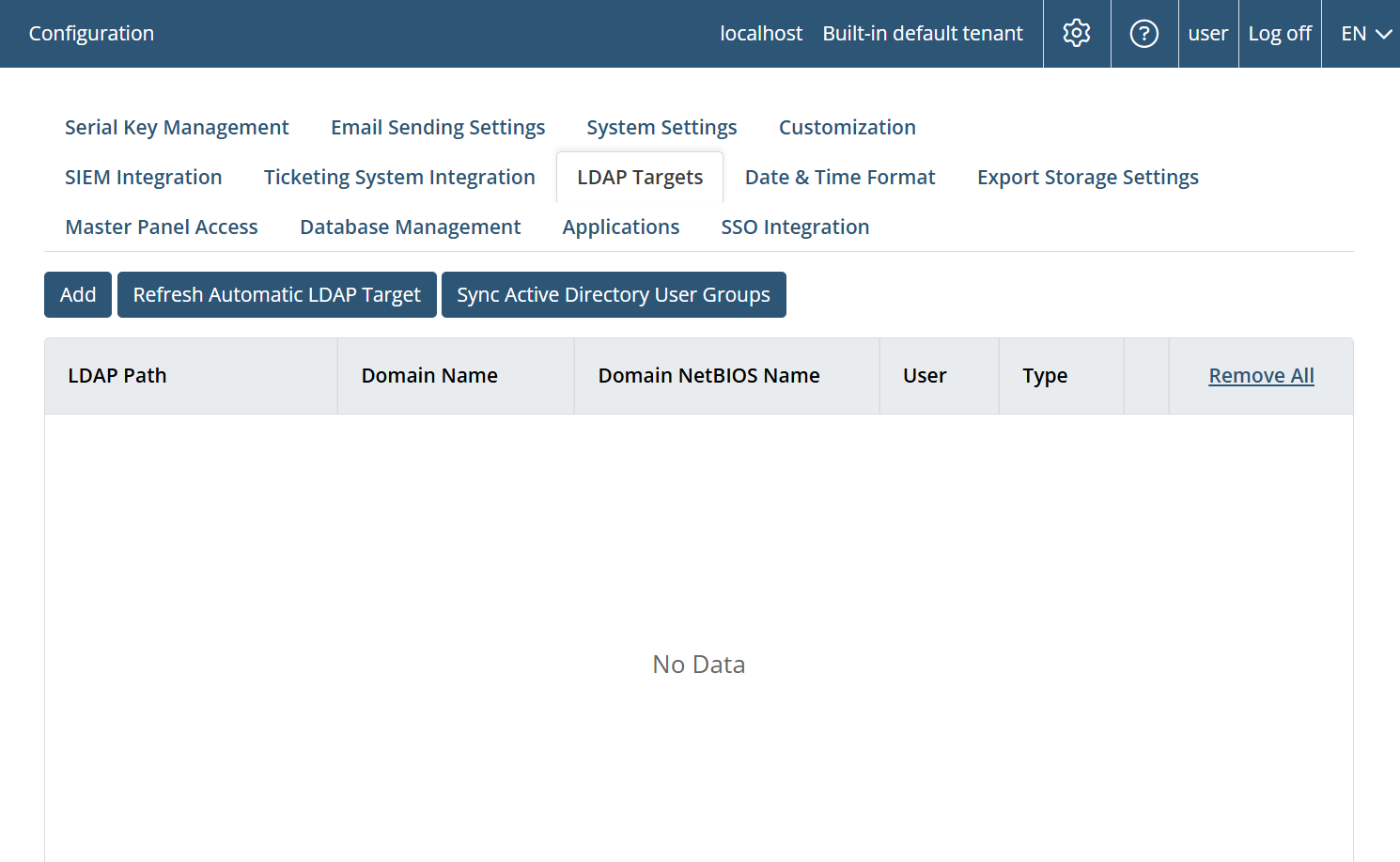The height and width of the screenshot is (862, 1400).
Task: Select the Date & Time Format tab
Action: click(839, 178)
